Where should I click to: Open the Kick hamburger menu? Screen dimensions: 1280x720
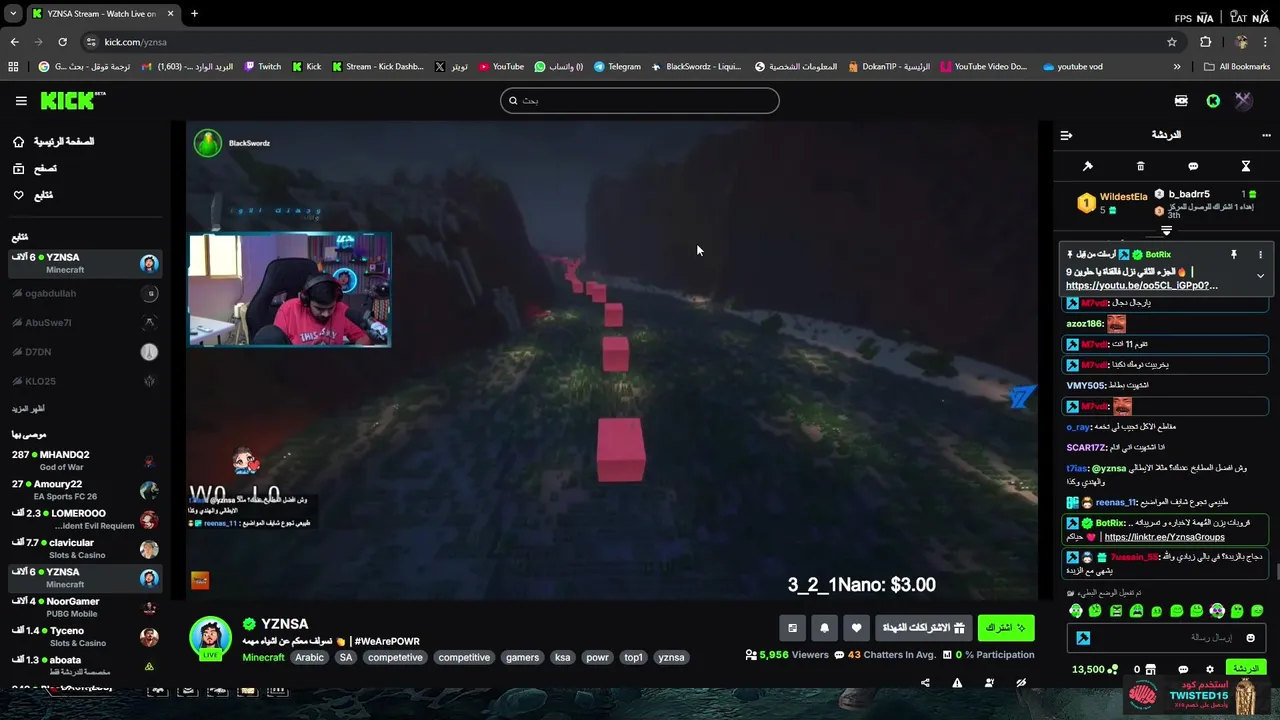coord(21,101)
